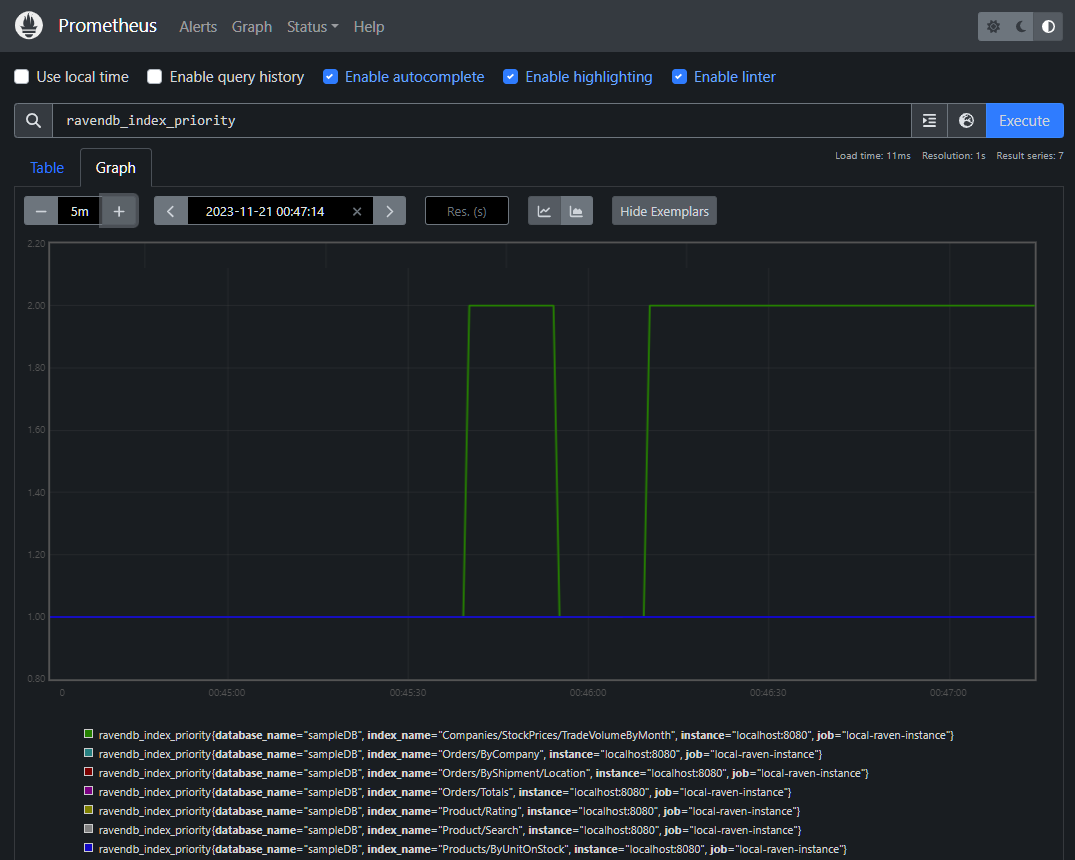Go to the Graph nav link

[x=252, y=27]
